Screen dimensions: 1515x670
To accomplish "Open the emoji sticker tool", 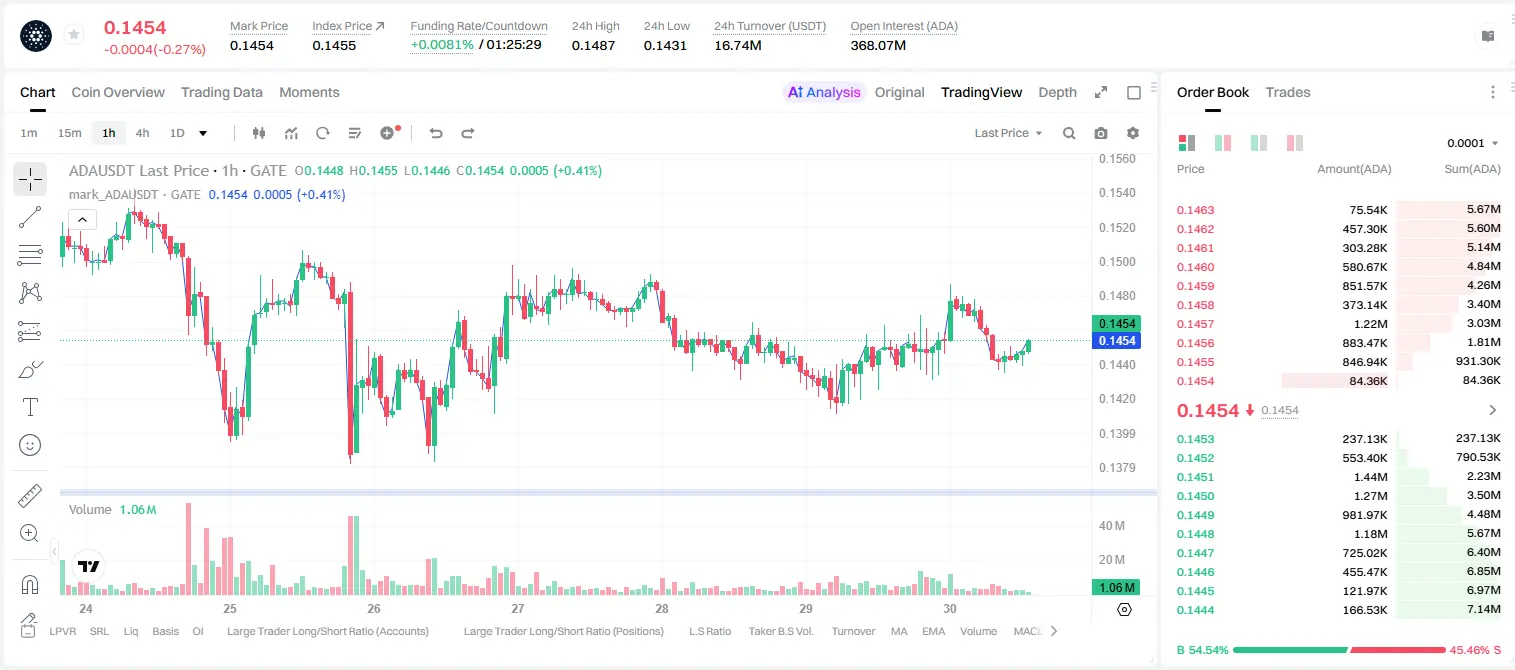I will (30, 445).
